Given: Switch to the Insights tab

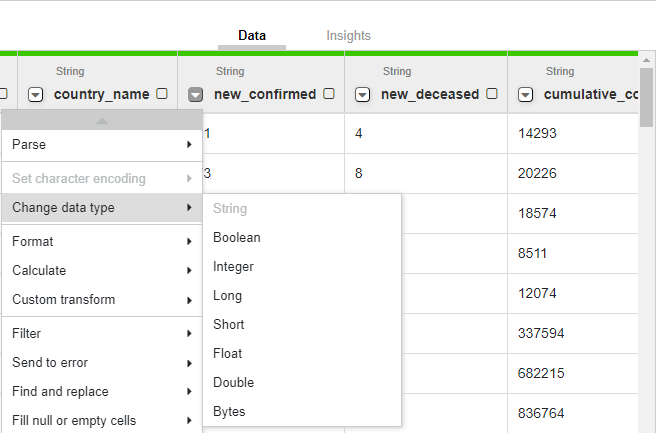Looking at the screenshot, I should tap(348, 36).
